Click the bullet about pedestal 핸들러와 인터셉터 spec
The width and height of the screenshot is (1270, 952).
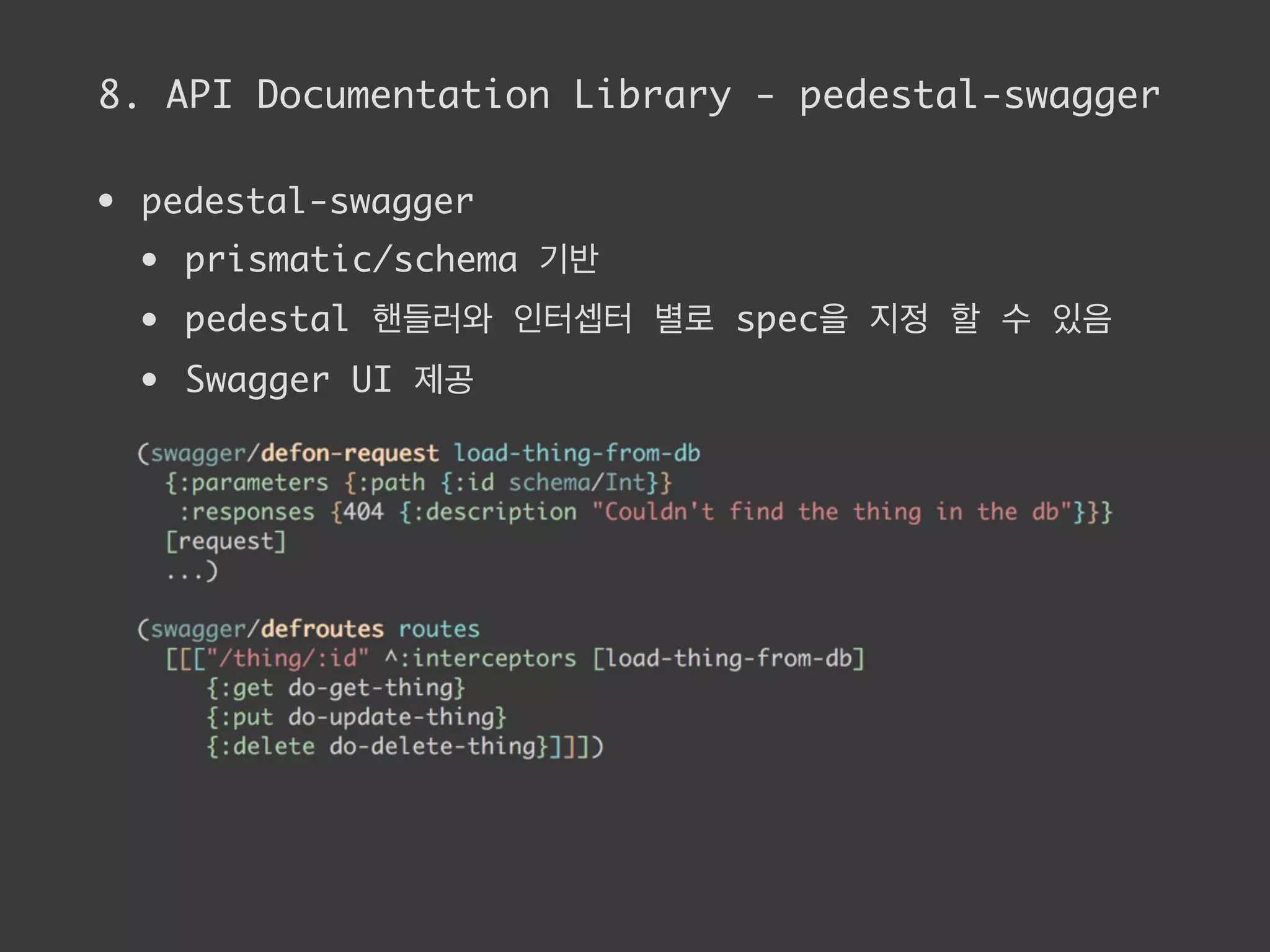pos(648,319)
